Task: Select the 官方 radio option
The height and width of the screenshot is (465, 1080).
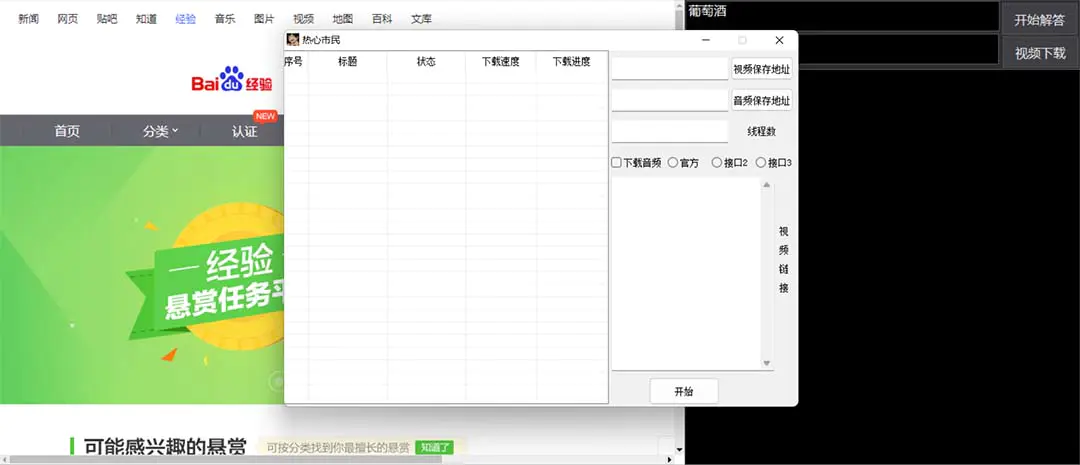Action: click(x=673, y=163)
